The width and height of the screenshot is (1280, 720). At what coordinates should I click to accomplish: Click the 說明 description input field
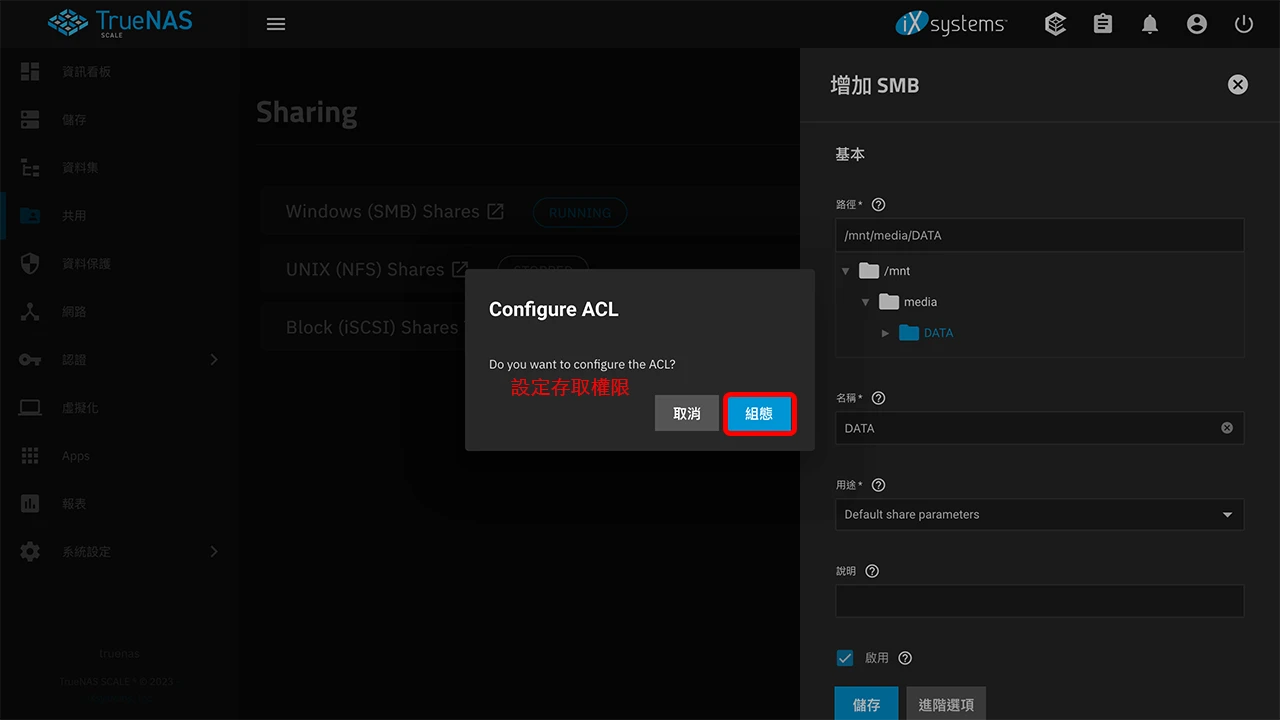pos(1039,601)
